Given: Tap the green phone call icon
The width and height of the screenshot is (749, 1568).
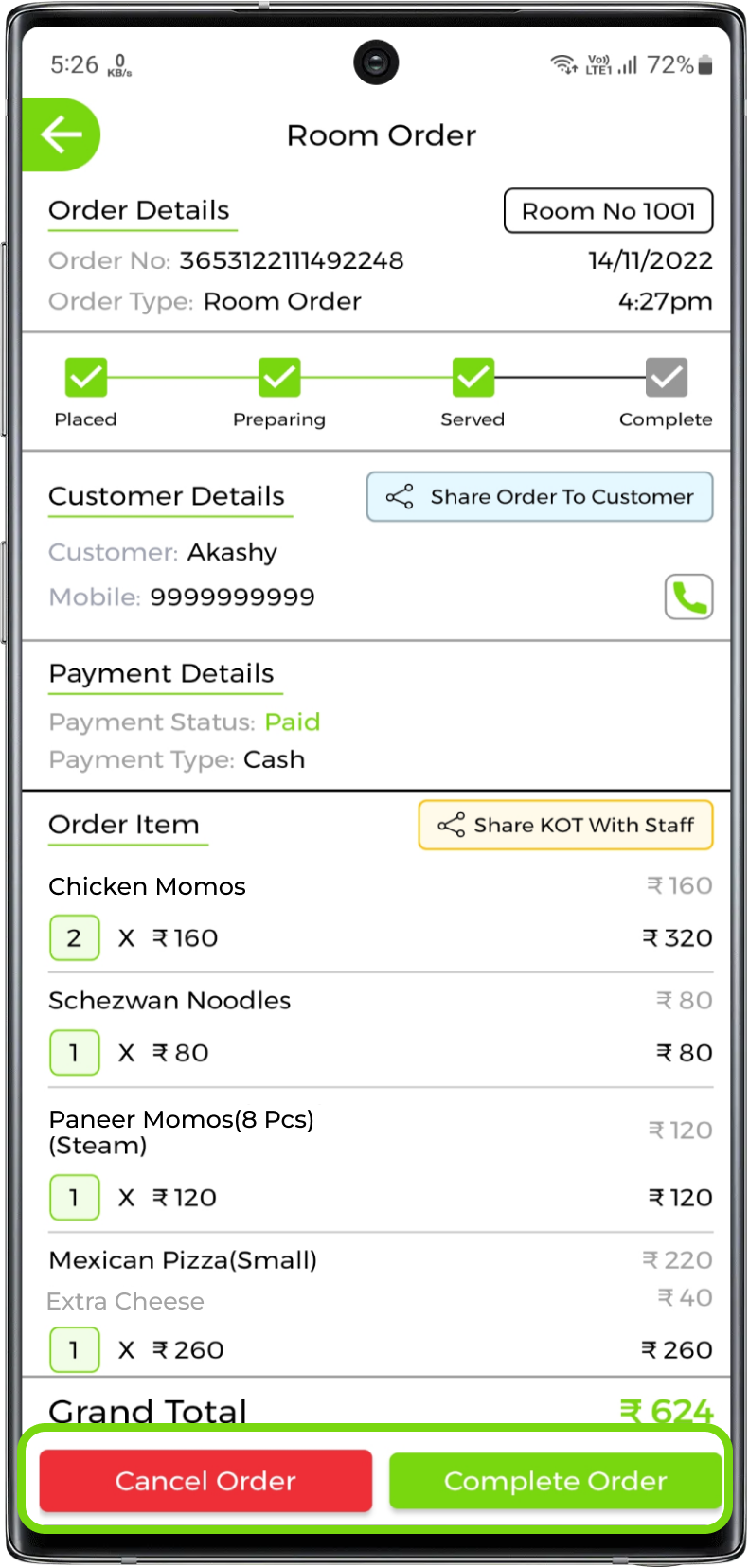Looking at the screenshot, I should (x=688, y=597).
